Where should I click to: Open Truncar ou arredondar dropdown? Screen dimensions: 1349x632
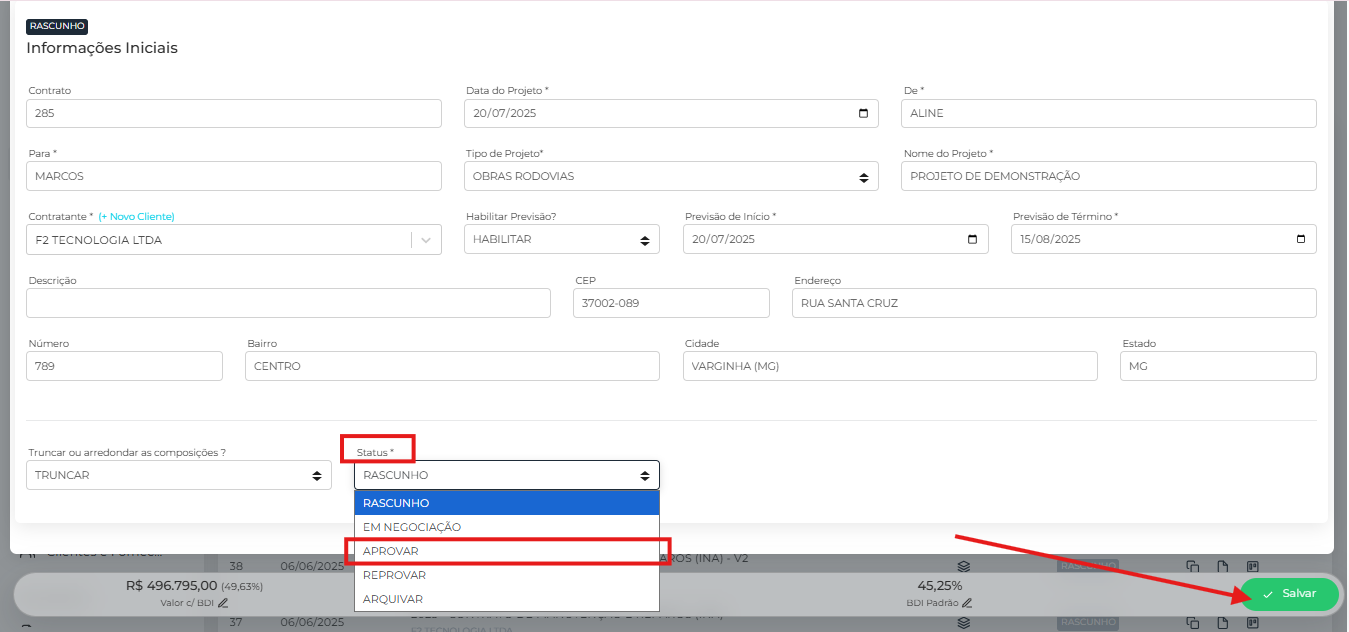[317, 475]
